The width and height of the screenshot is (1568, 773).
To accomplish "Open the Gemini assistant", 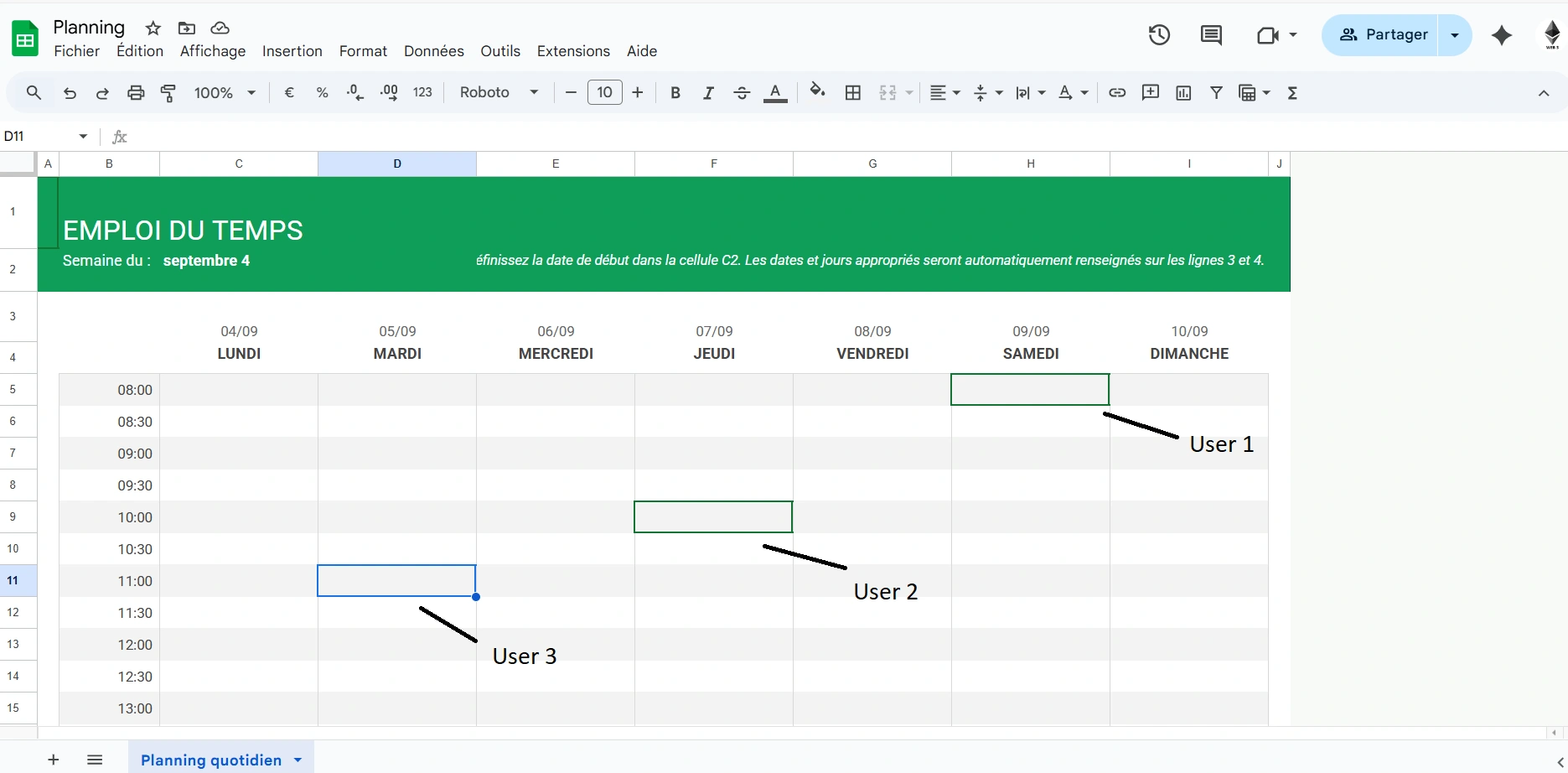I will point(1501,35).
